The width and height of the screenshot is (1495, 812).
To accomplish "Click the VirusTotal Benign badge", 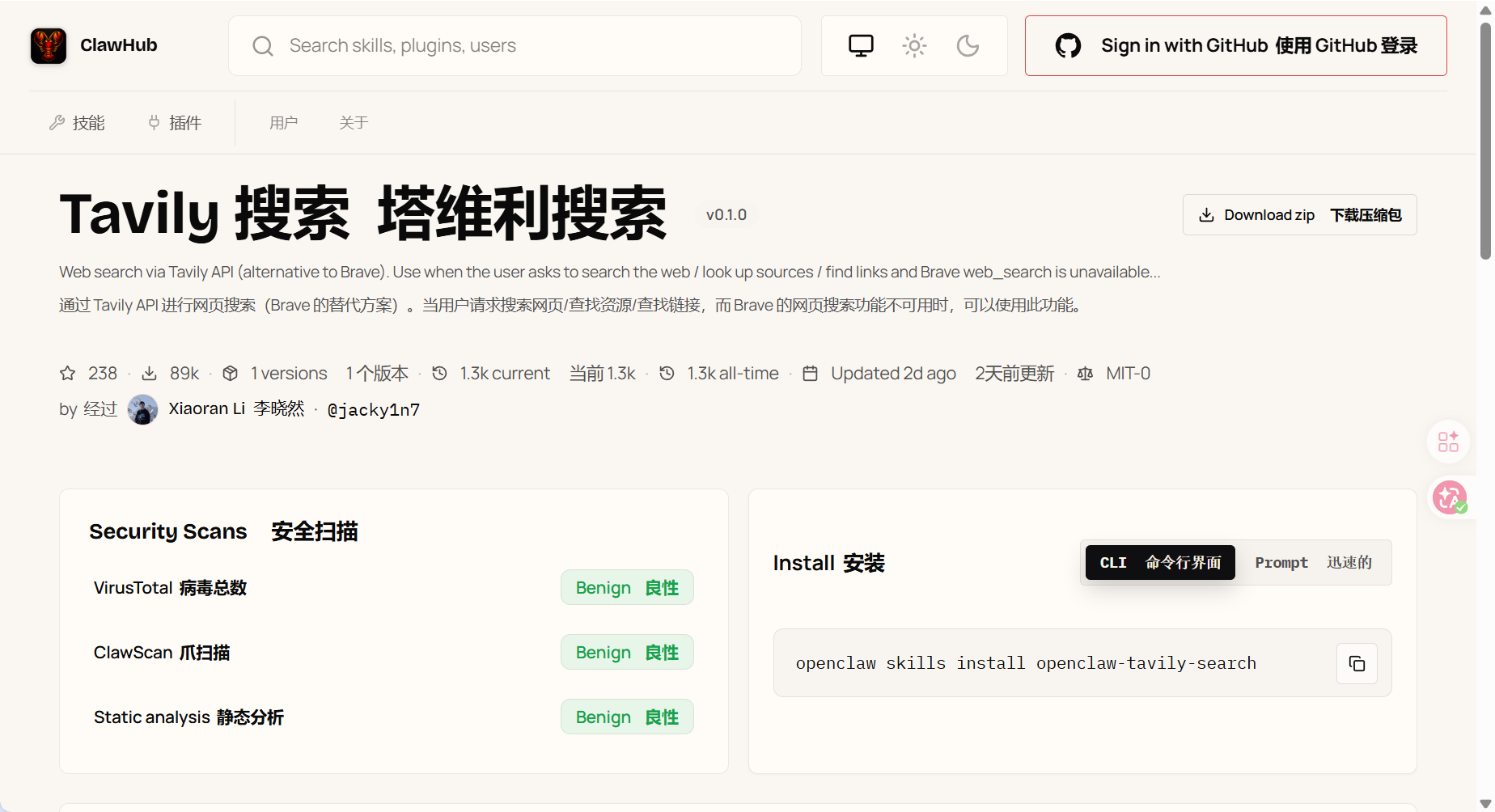I will coord(627,588).
